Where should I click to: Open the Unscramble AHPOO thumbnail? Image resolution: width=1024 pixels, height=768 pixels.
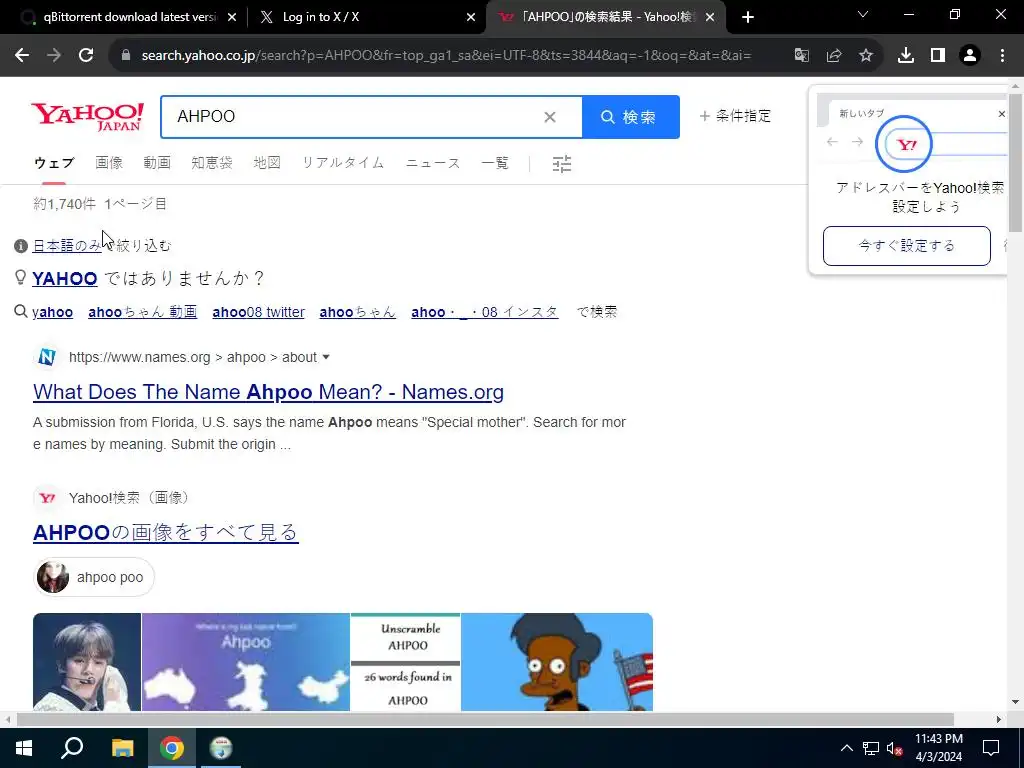(x=406, y=662)
